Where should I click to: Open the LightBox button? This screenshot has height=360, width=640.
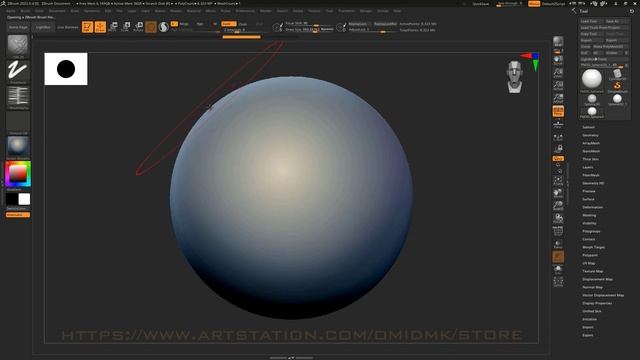tap(43, 27)
